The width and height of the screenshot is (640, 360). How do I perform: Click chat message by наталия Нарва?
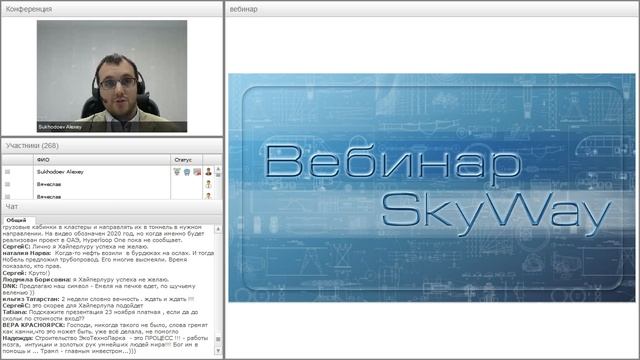108,260
